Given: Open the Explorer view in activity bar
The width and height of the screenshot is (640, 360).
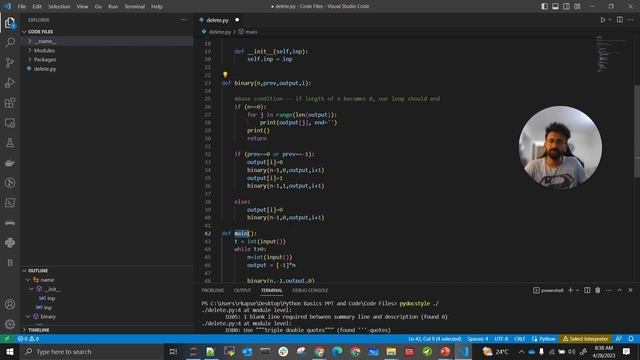Looking at the screenshot, I should [x=10, y=22].
